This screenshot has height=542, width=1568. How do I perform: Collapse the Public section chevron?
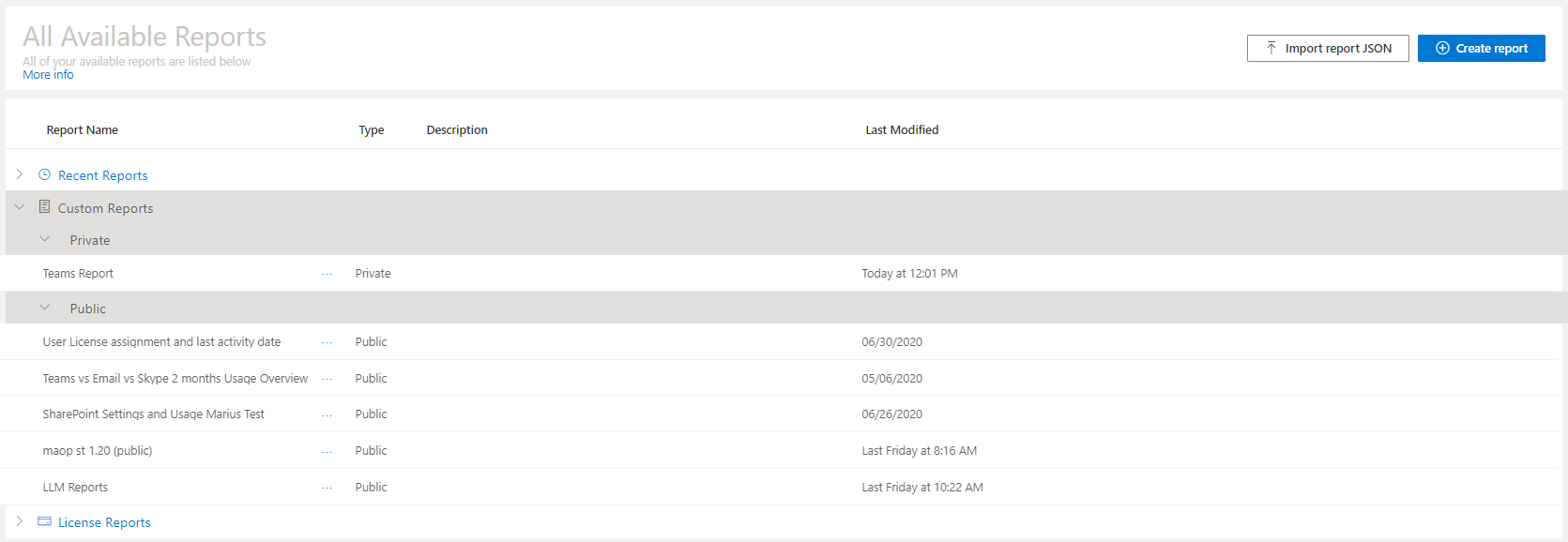[x=44, y=308]
